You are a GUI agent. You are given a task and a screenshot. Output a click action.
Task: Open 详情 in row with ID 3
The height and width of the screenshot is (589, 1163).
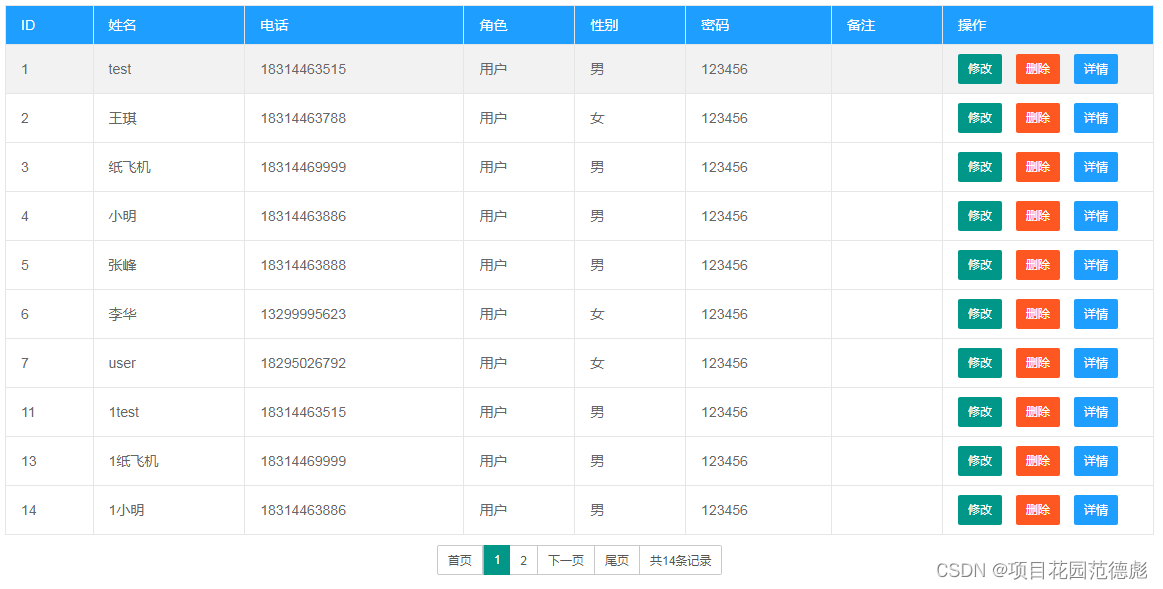pos(1096,167)
